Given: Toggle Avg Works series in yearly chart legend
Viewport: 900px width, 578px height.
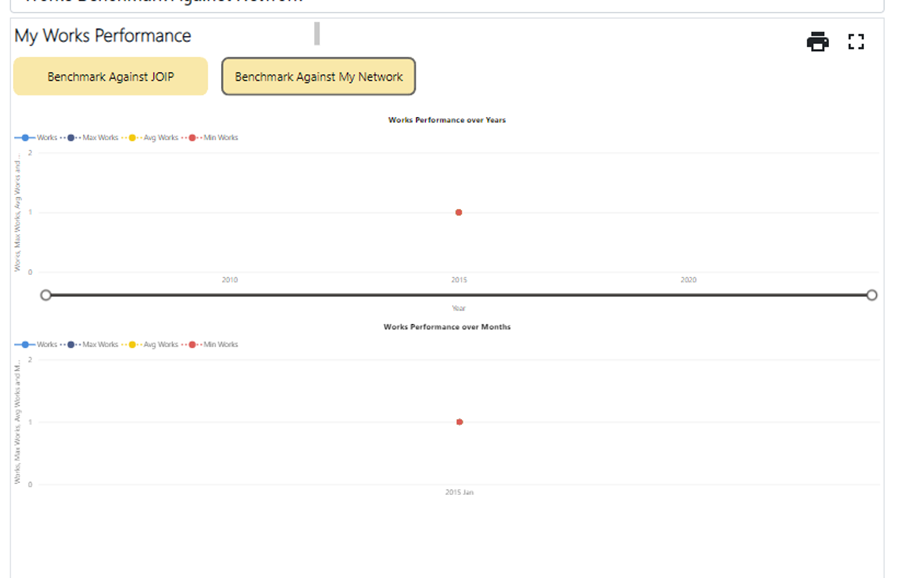Looking at the screenshot, I should 155,137.
